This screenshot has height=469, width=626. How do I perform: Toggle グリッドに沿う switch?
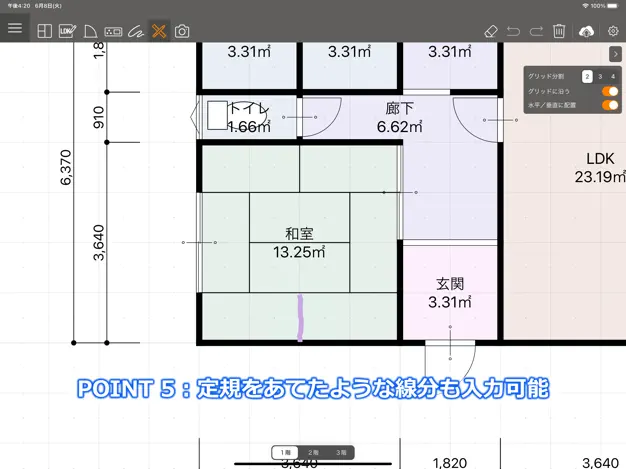coord(610,91)
